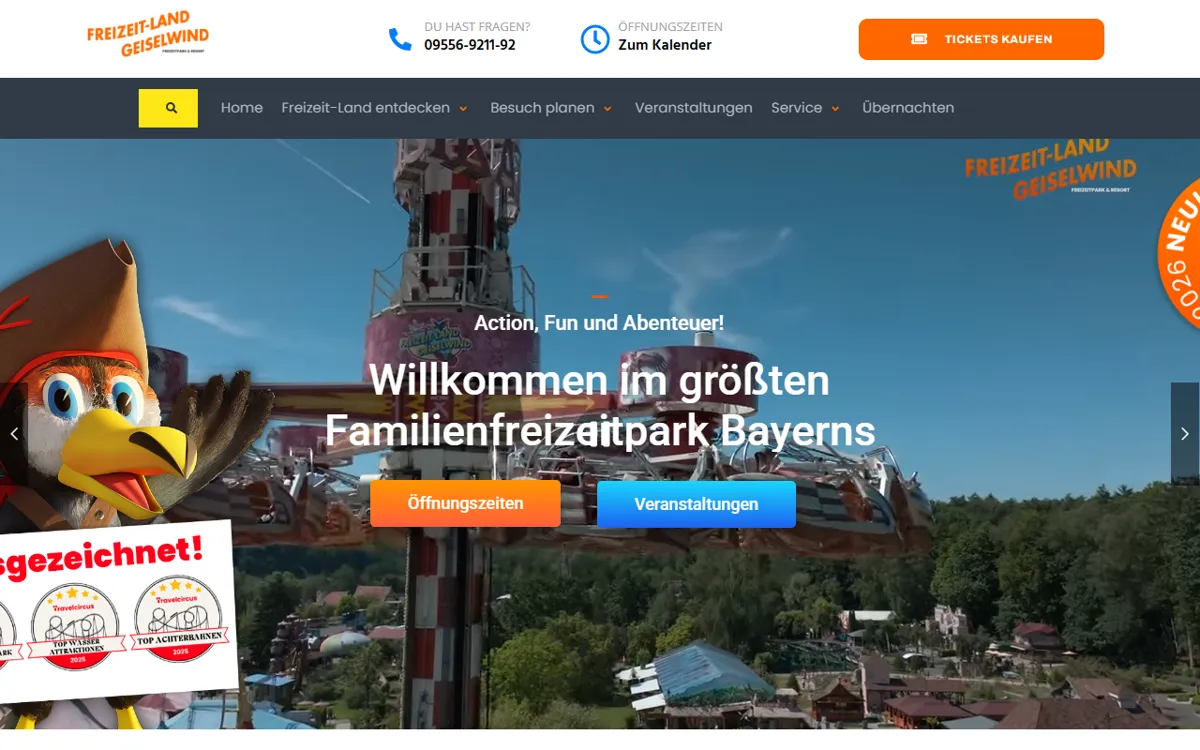Screen dimensions: 1200x750
Task: Click the orange 2026 NEU badge
Action: click(1180, 255)
